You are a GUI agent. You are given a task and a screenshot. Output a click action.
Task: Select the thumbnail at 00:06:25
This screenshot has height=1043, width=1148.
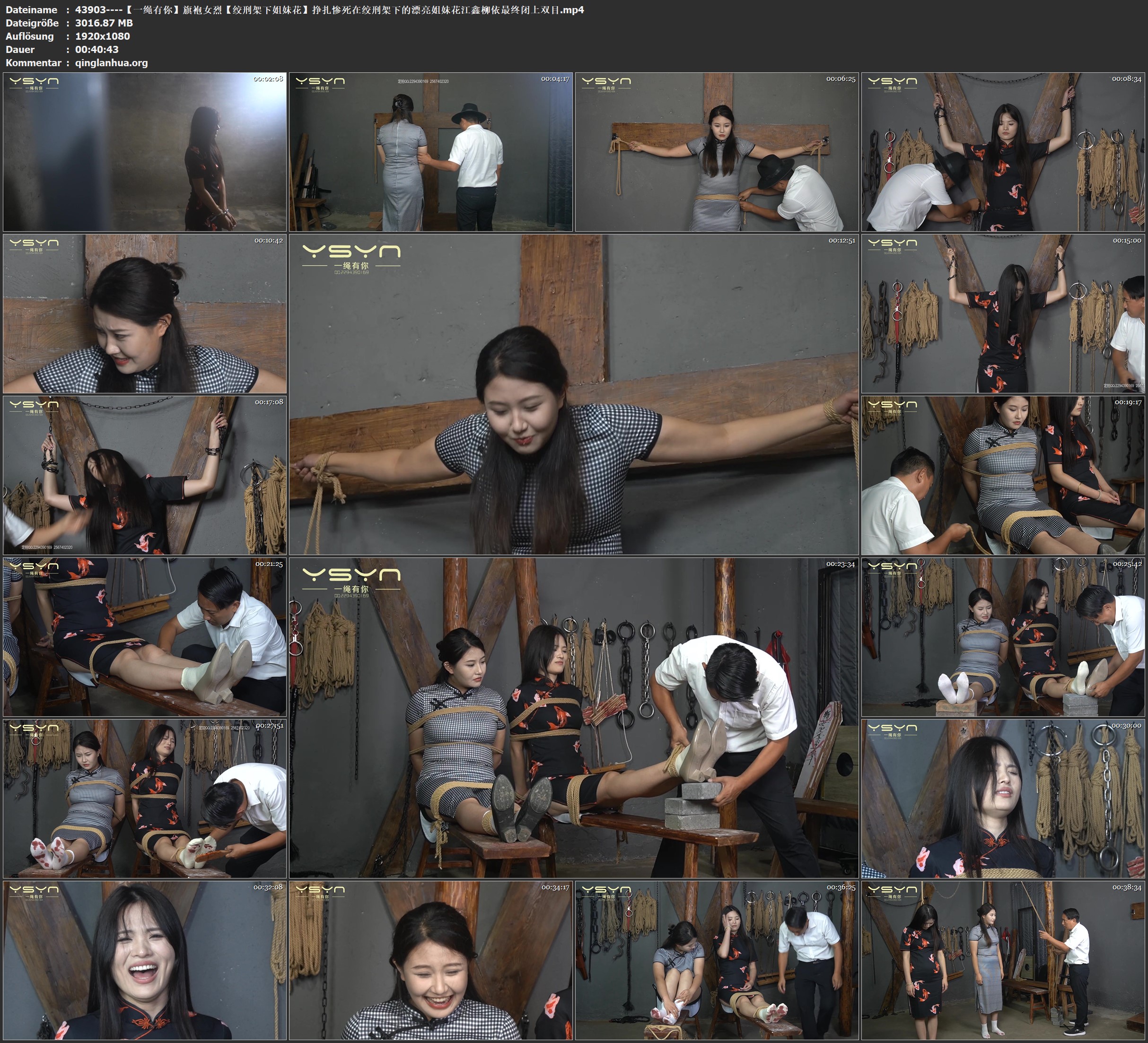[x=717, y=151]
